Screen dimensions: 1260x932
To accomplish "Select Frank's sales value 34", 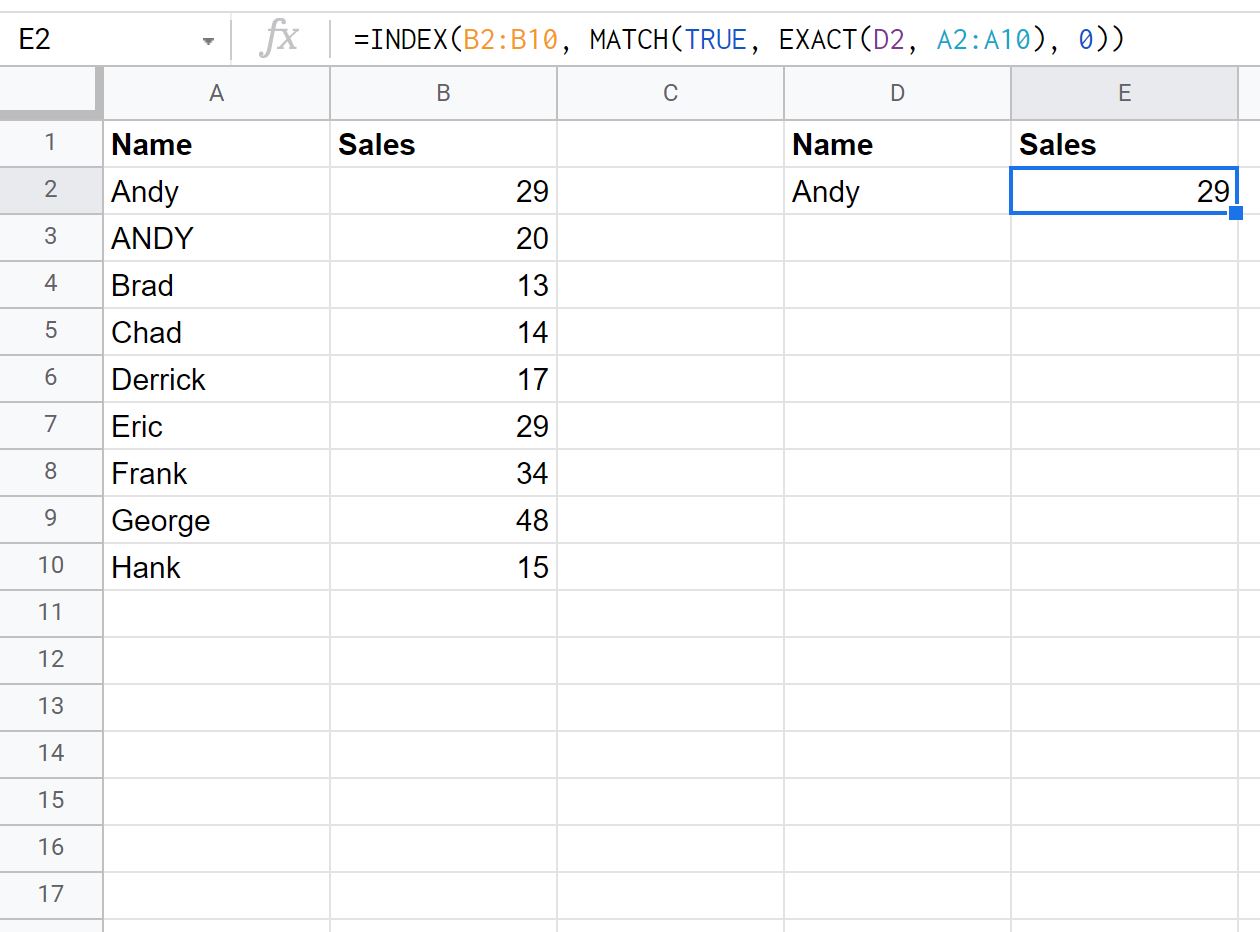I will [x=443, y=473].
